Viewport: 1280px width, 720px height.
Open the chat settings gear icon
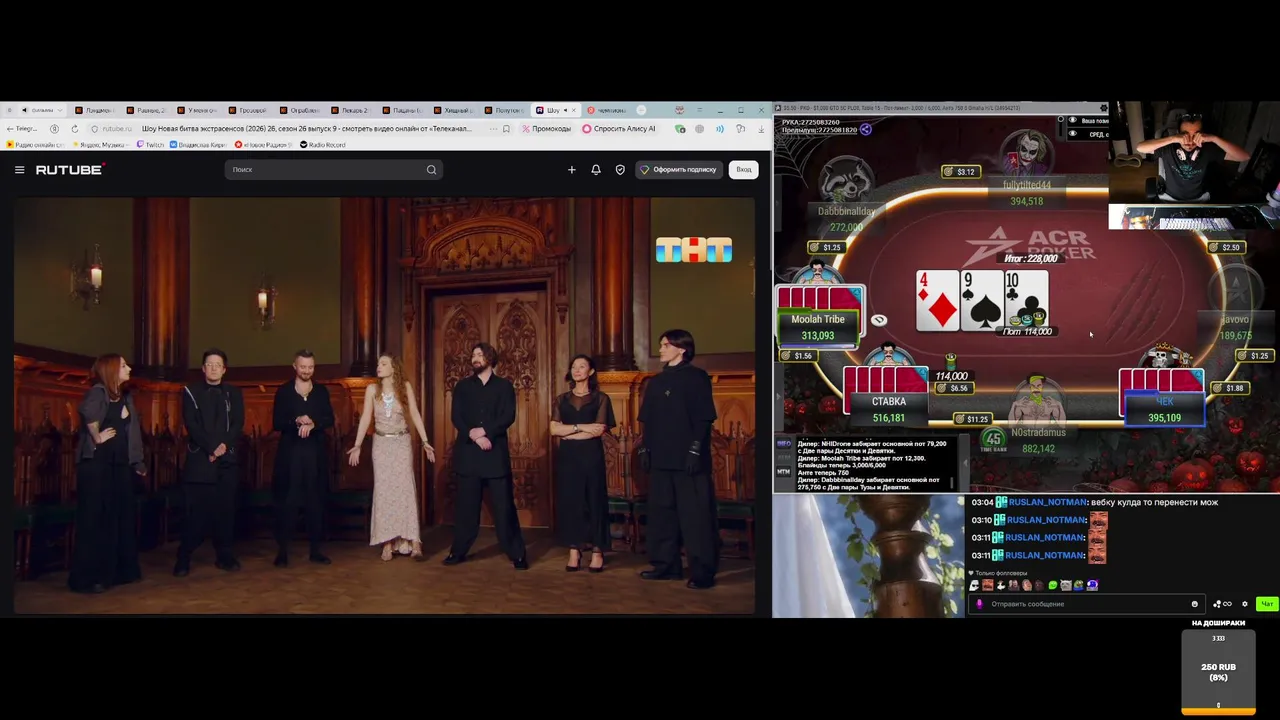[x=1245, y=604]
